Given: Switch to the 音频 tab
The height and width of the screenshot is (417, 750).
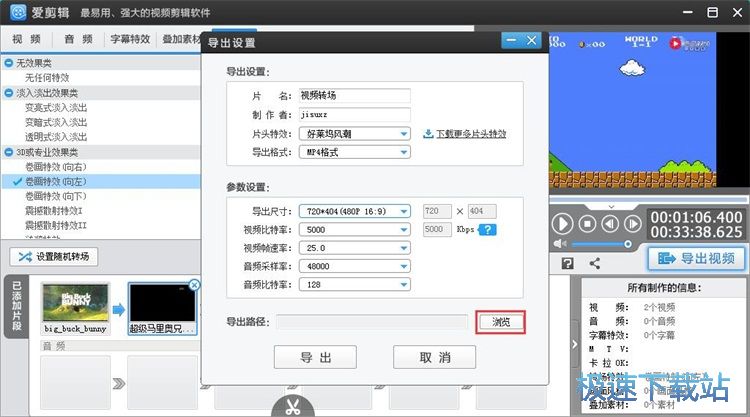Looking at the screenshot, I should pyautogui.click(x=78, y=39).
